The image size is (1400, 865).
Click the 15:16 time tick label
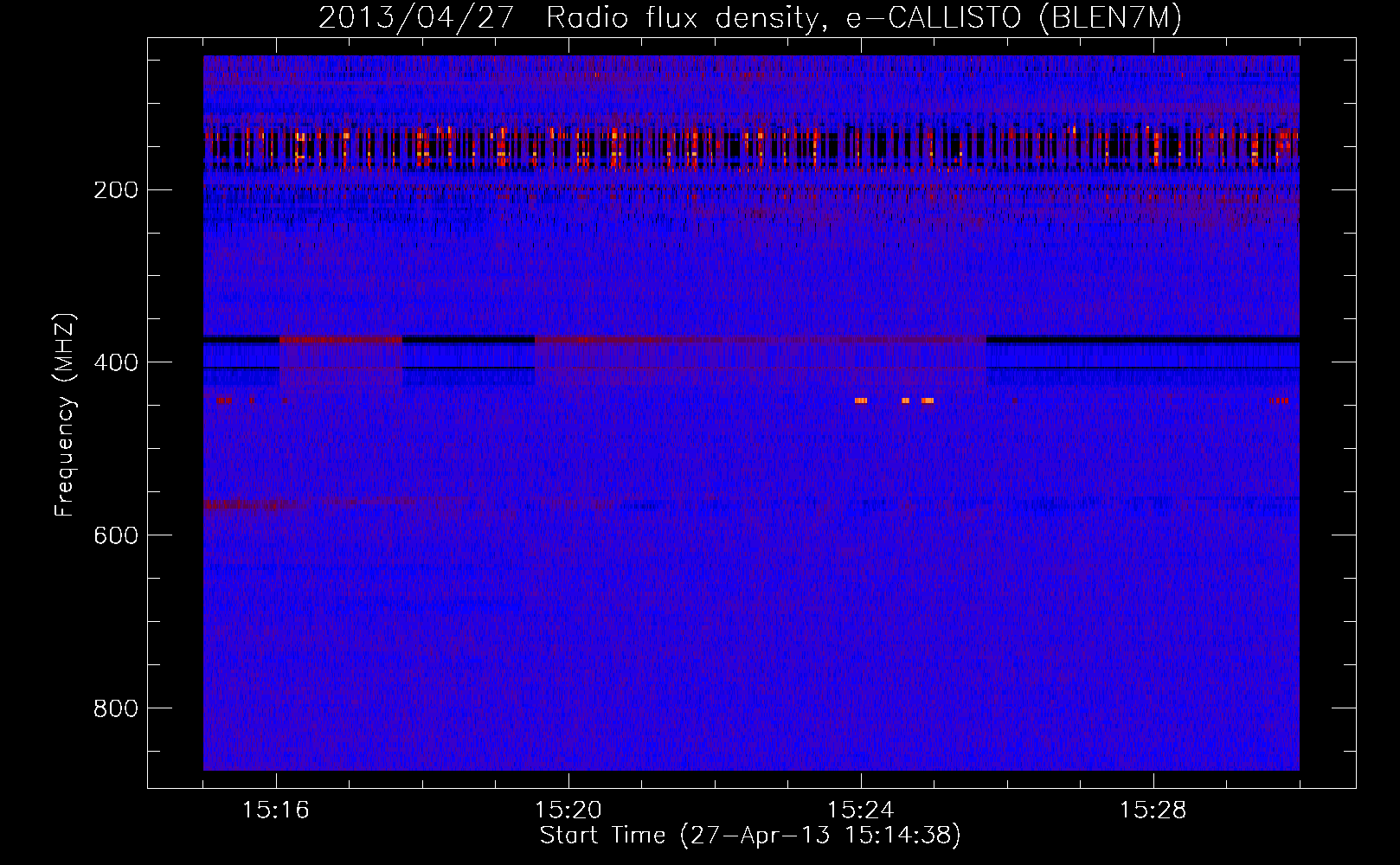click(x=276, y=811)
